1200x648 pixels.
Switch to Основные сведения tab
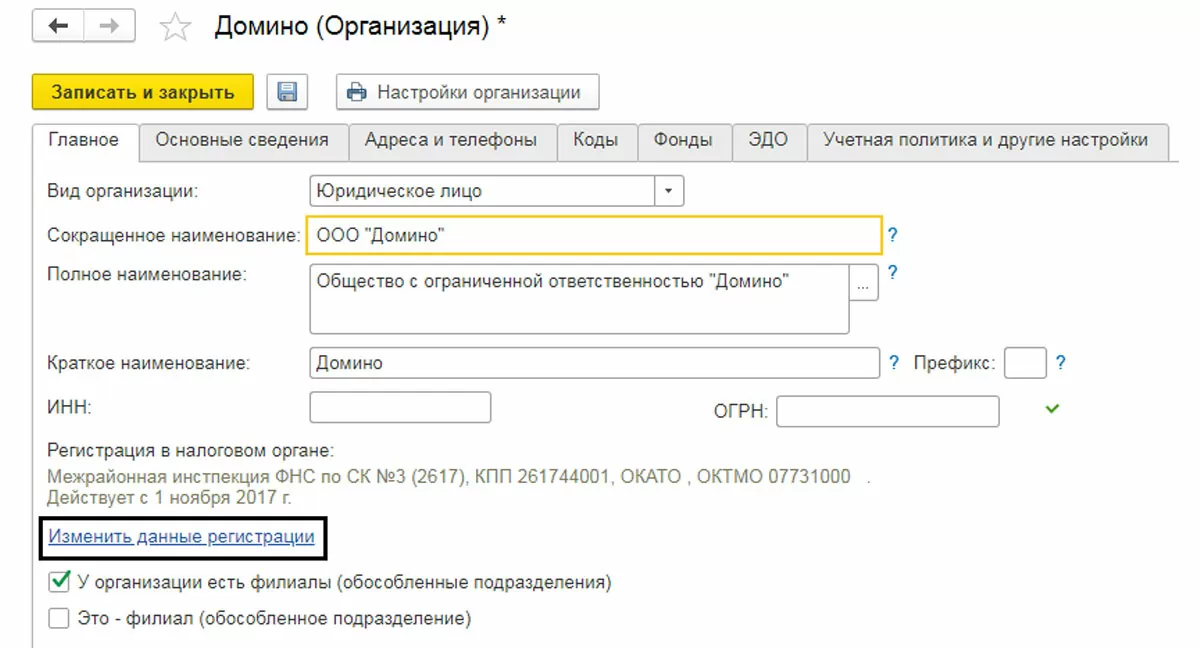[x=242, y=141]
